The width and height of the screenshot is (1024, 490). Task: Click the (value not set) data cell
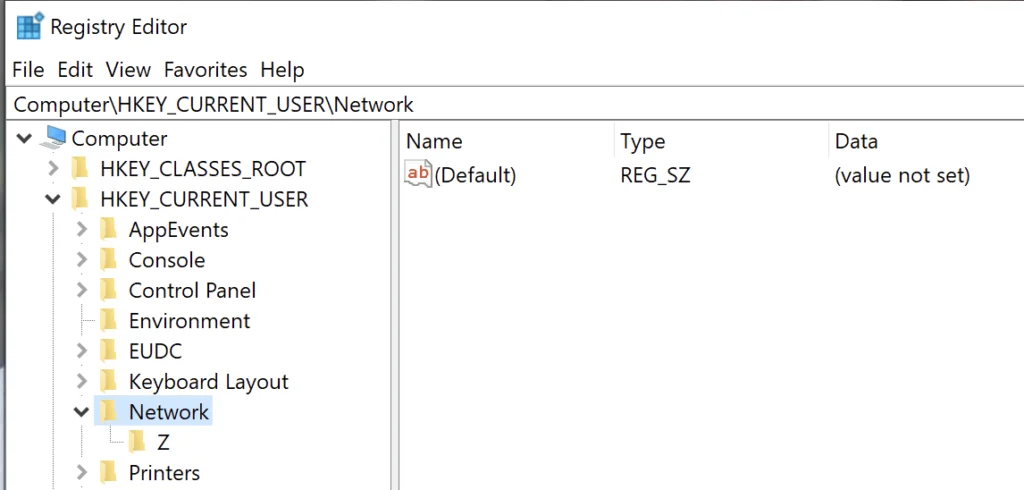903,175
